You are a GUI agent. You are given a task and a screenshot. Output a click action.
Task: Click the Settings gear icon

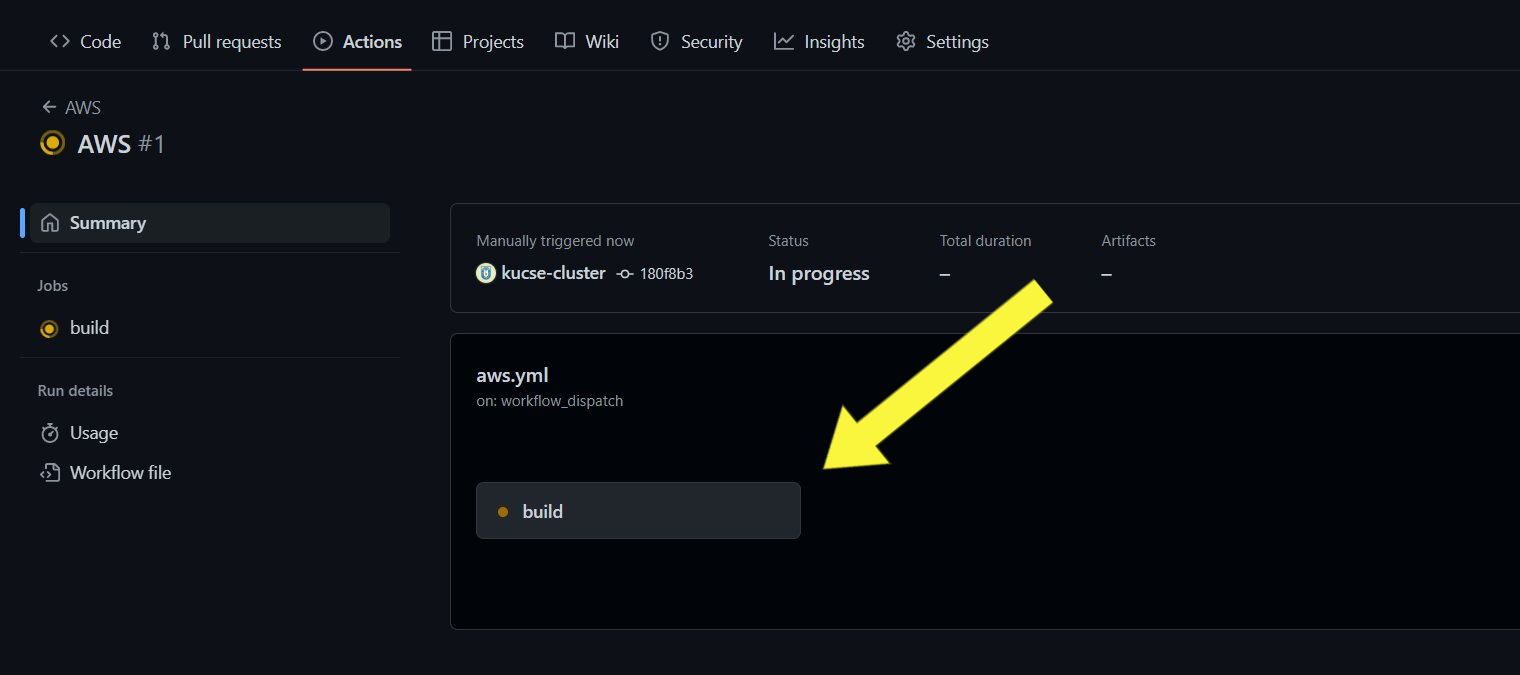pyautogui.click(x=906, y=41)
